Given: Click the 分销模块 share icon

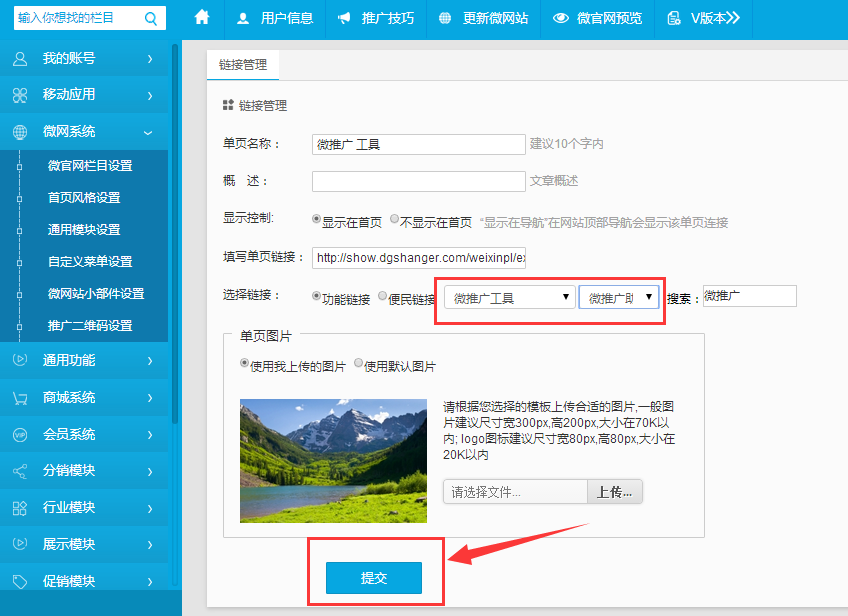Looking at the screenshot, I should [20, 471].
